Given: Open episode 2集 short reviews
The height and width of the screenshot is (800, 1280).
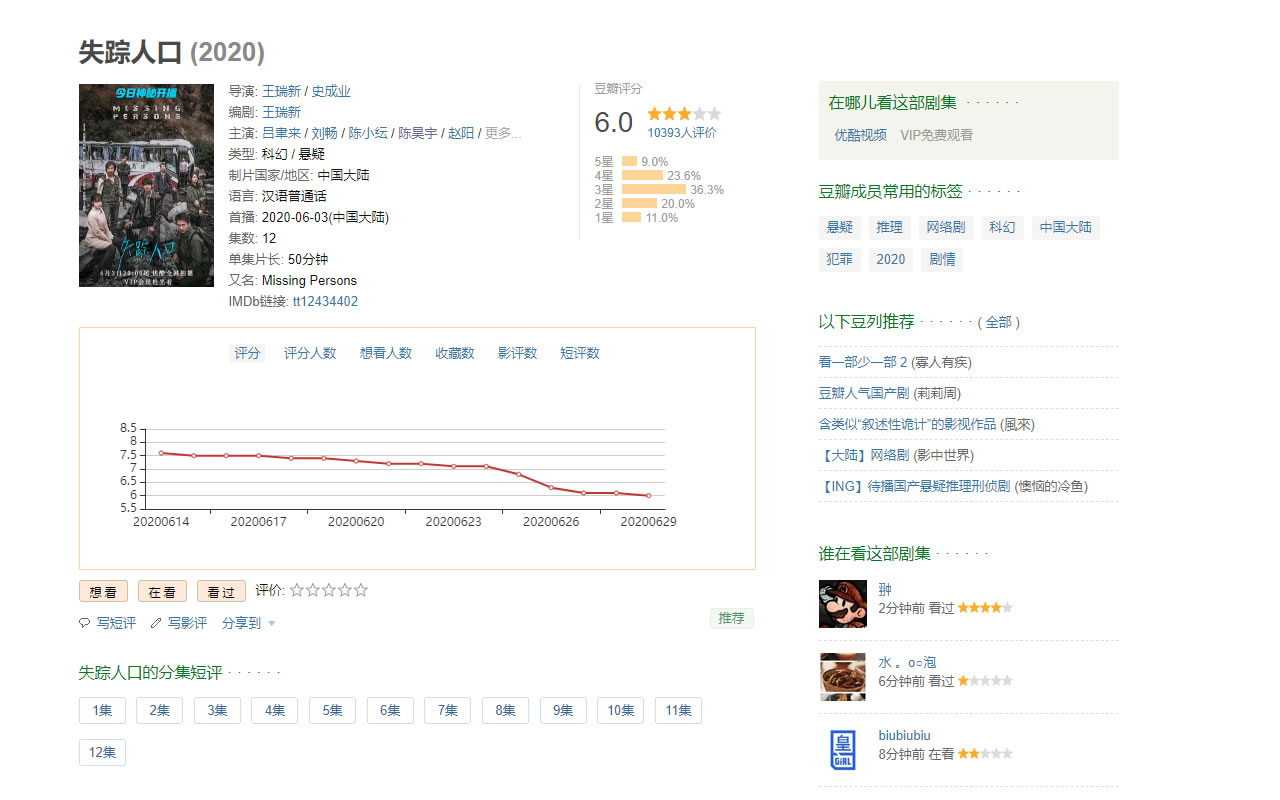Looking at the screenshot, I should tap(160, 711).
